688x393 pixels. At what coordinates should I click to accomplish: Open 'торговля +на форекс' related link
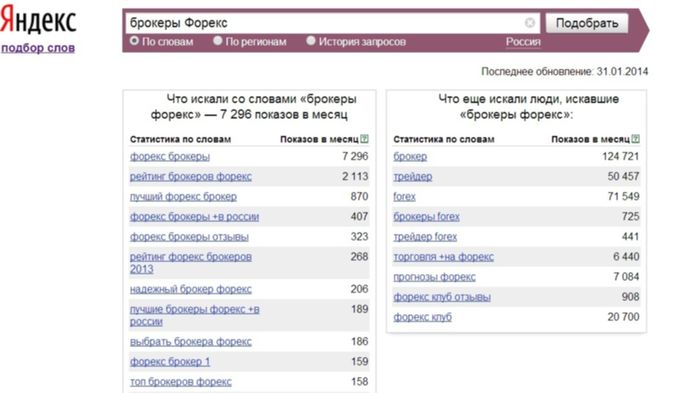[444, 257]
